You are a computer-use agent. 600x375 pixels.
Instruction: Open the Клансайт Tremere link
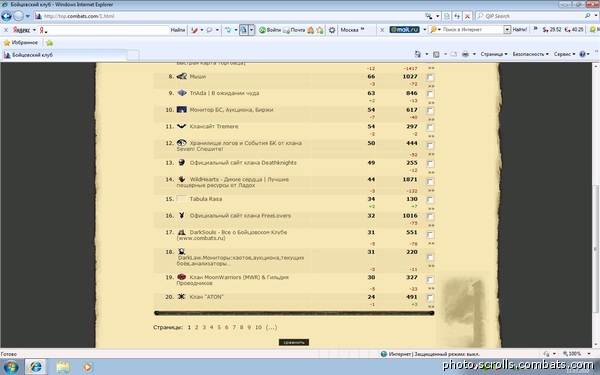(x=214, y=126)
